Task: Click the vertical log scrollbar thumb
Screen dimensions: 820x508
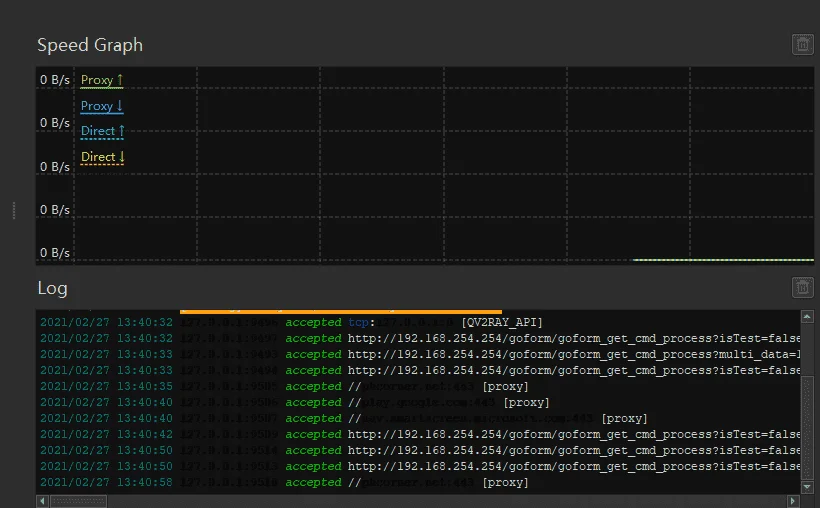Action: click(x=807, y=428)
